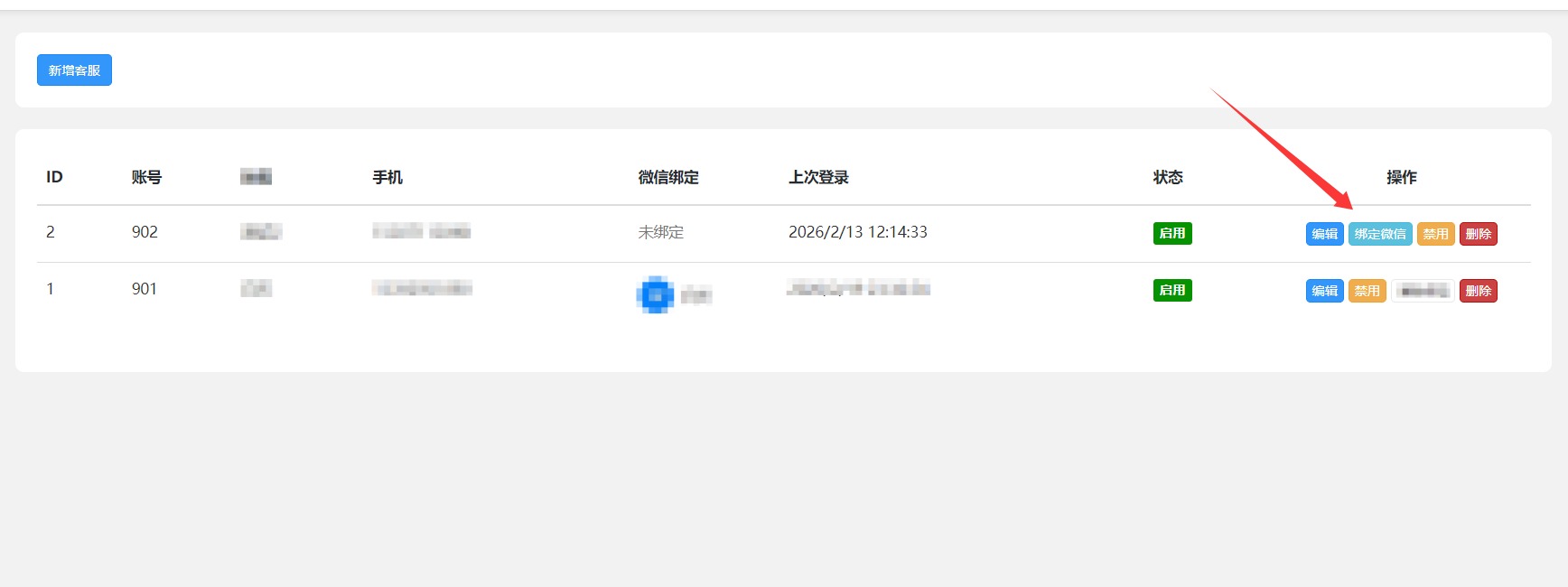Click the 2026/2/13 12:14:33 login timestamp
The image size is (1568, 587).
pos(857,232)
